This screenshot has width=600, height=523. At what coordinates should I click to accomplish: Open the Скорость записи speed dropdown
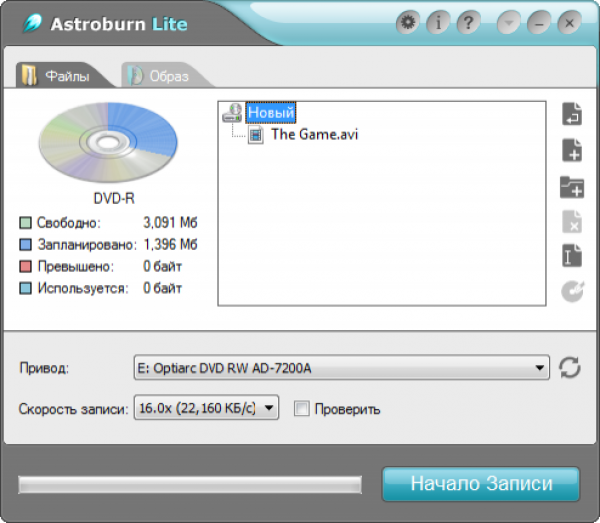(206, 408)
